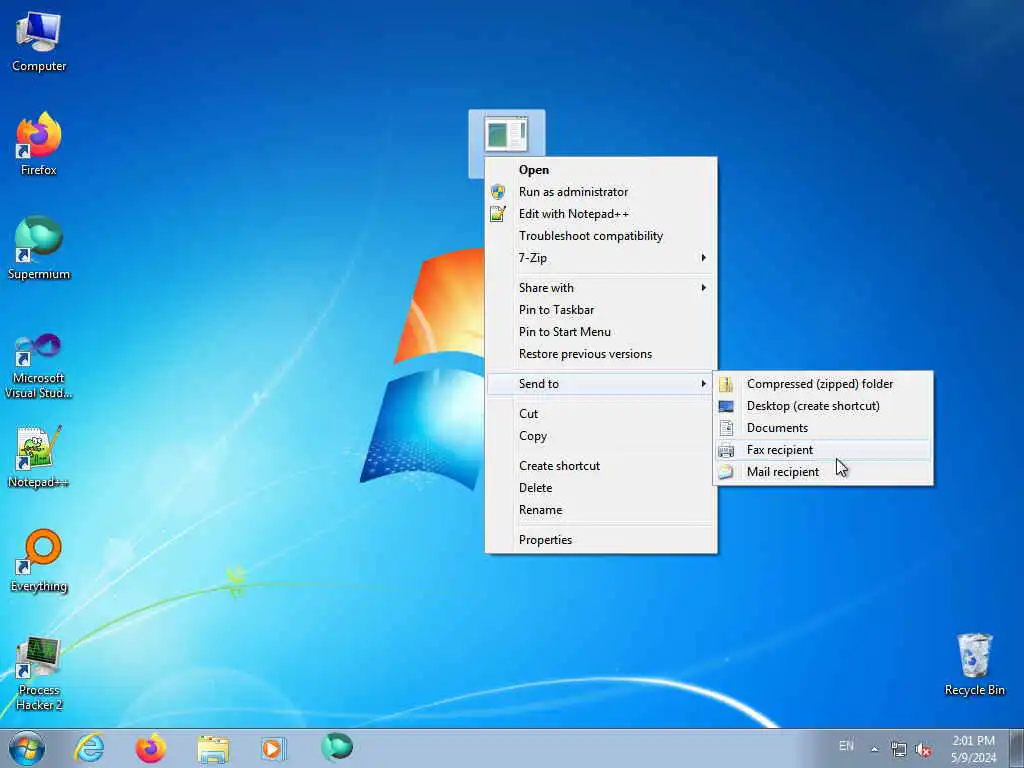Launch Firefox from the taskbar
The width and height of the screenshot is (1024, 768).
click(x=150, y=748)
